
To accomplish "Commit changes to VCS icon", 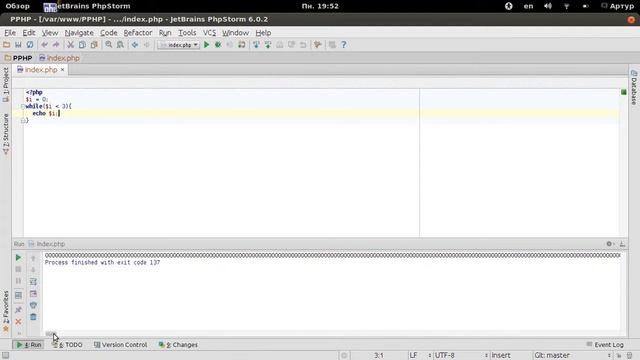I will [268, 45].
